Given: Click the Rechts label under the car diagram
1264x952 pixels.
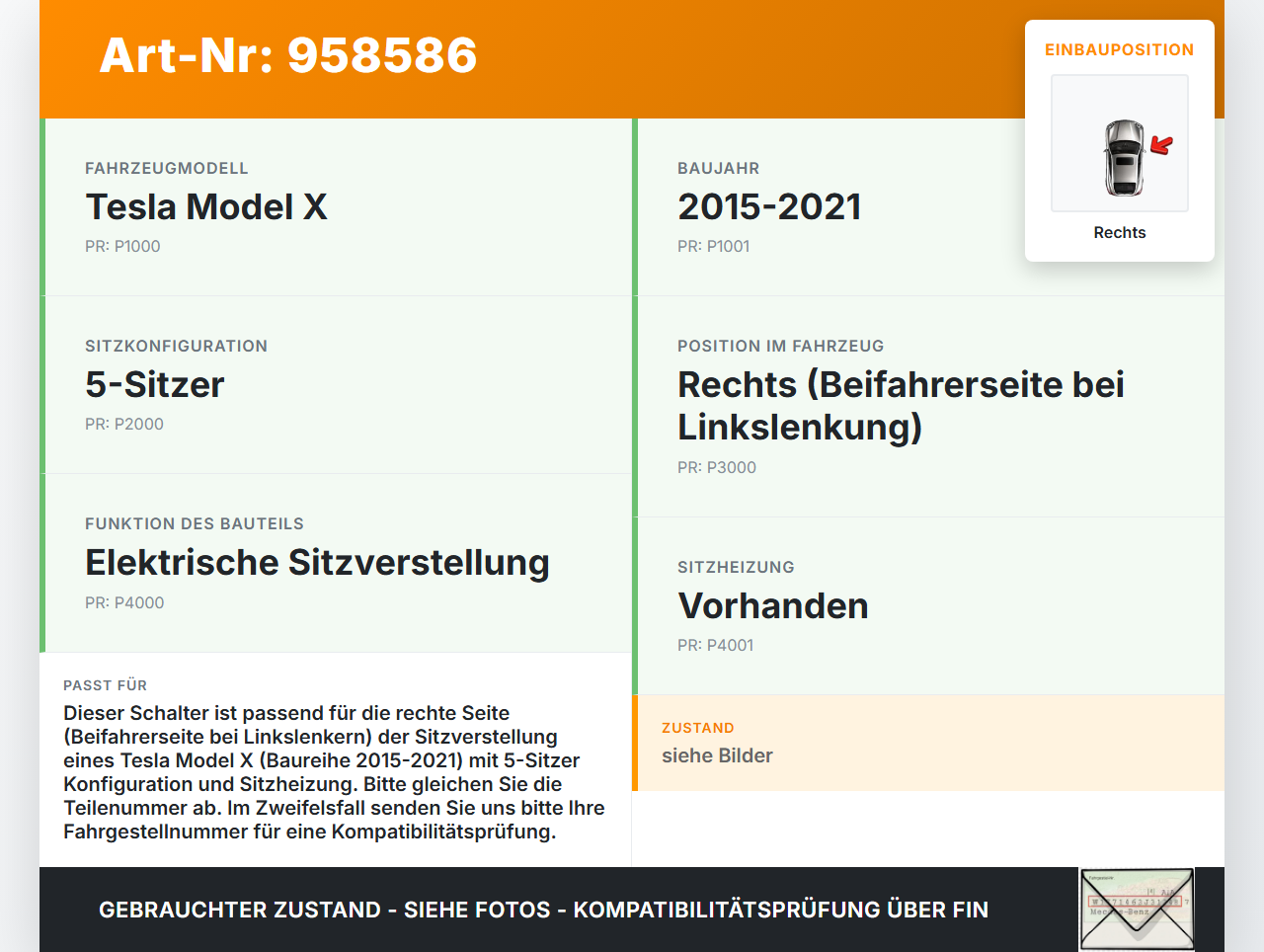Looking at the screenshot, I should click(x=1119, y=232).
